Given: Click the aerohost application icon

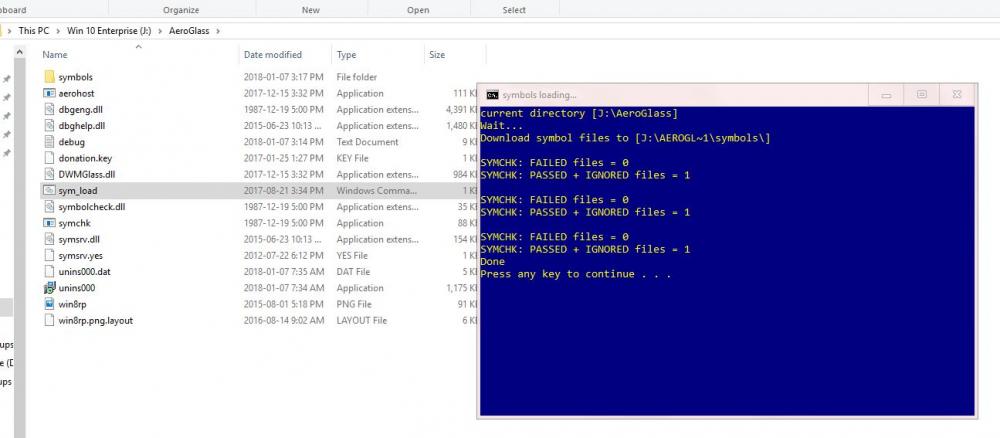Looking at the screenshot, I should pyautogui.click(x=50, y=93).
